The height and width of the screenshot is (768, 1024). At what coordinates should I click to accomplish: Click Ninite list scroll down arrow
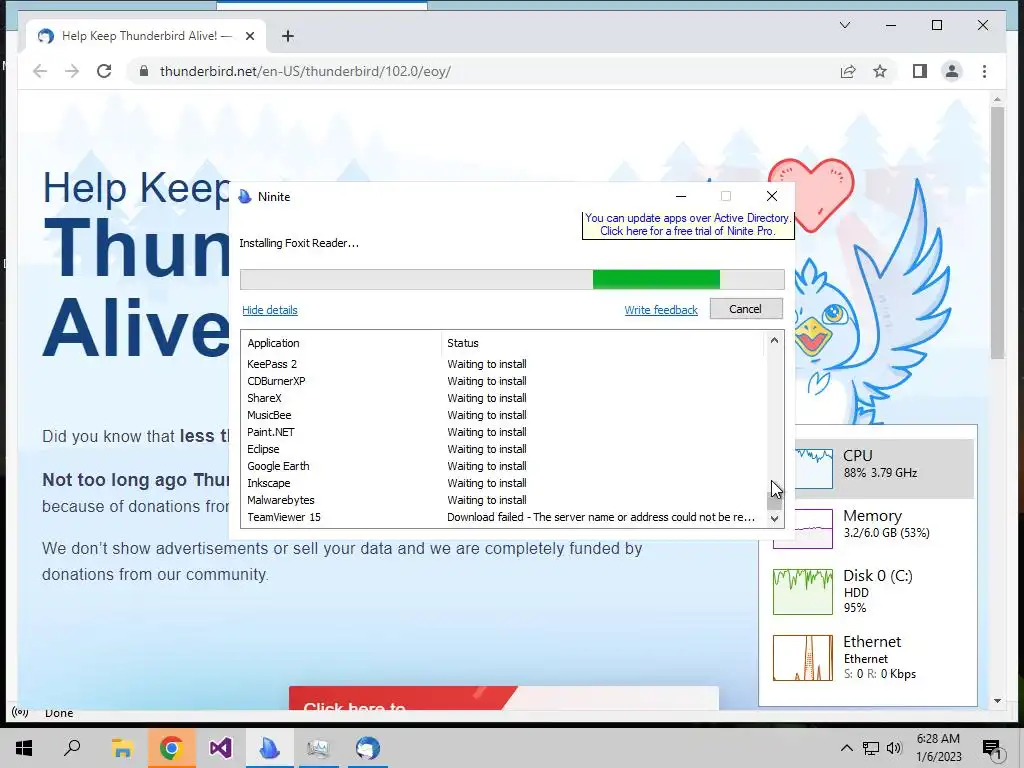tap(774, 519)
